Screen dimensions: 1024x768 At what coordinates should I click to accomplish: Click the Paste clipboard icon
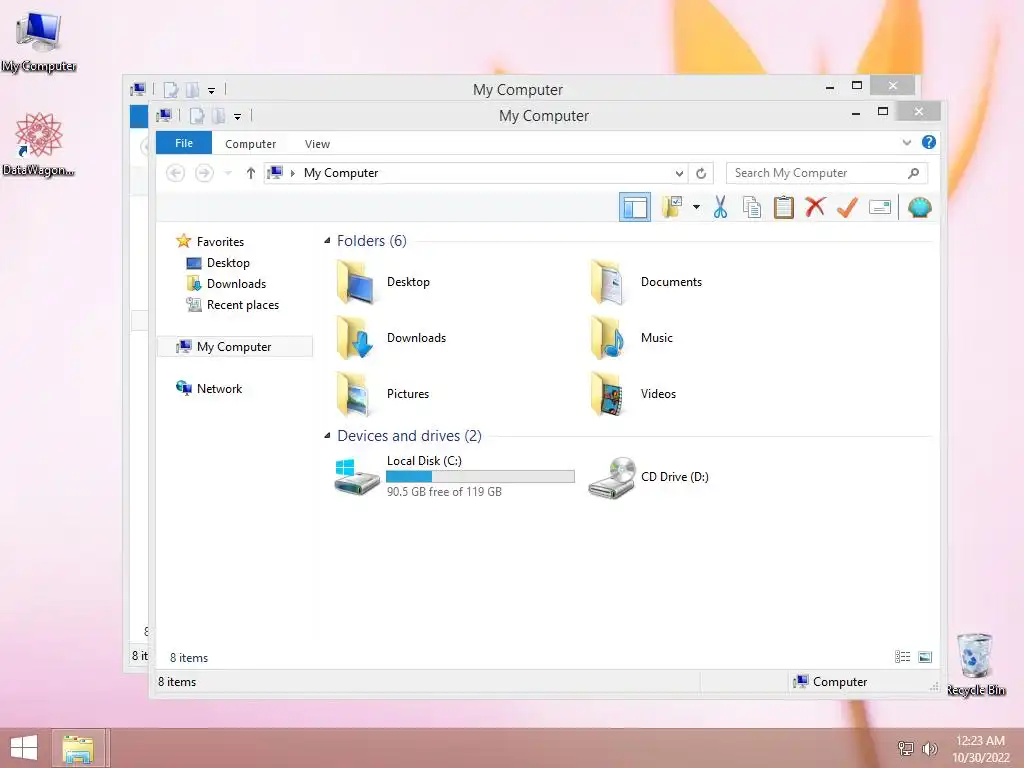(x=784, y=208)
